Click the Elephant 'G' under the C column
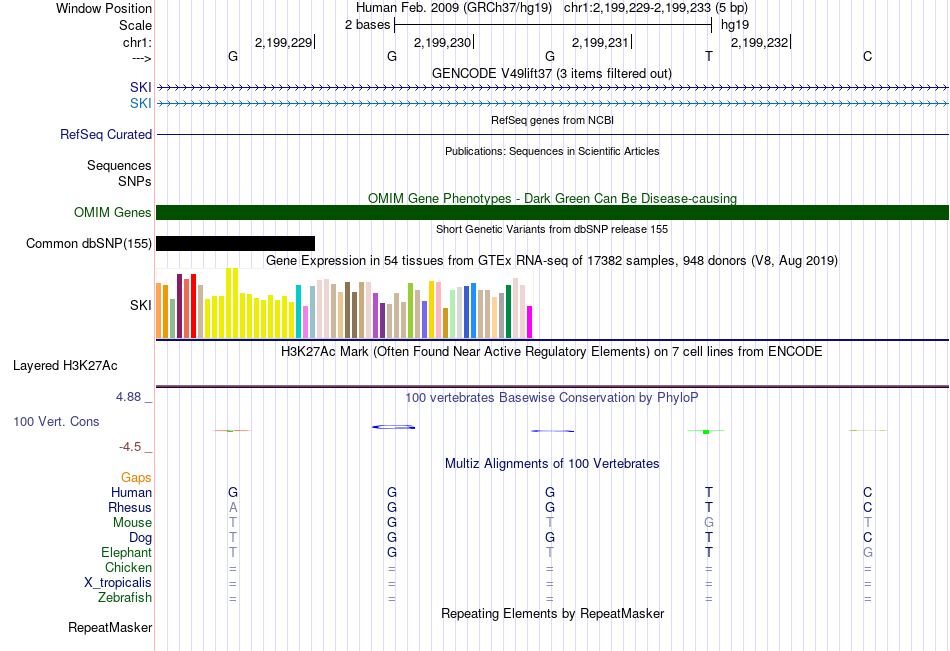Viewport: 950px width, 651px height. pos(868,552)
